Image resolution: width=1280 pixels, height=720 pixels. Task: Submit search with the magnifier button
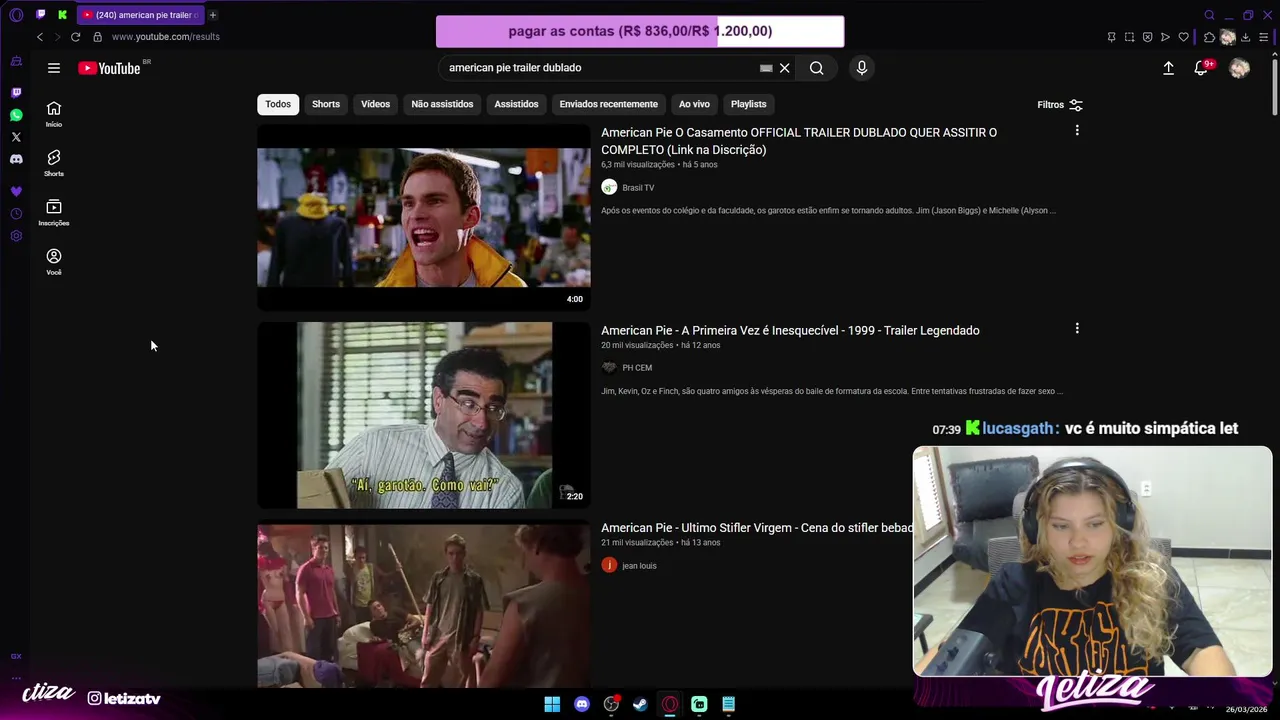[x=817, y=68]
